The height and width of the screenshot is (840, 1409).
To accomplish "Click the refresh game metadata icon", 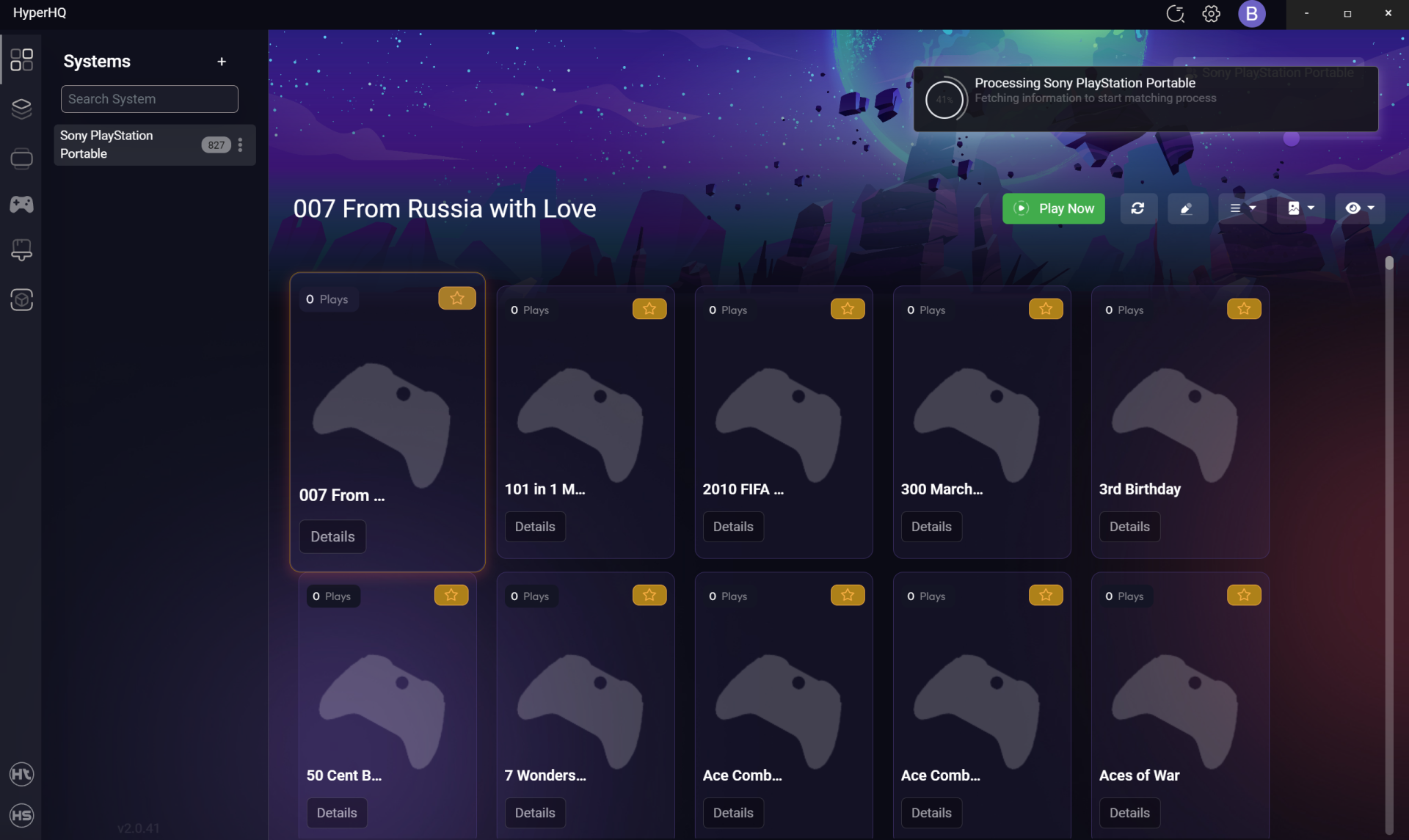I will (1137, 208).
